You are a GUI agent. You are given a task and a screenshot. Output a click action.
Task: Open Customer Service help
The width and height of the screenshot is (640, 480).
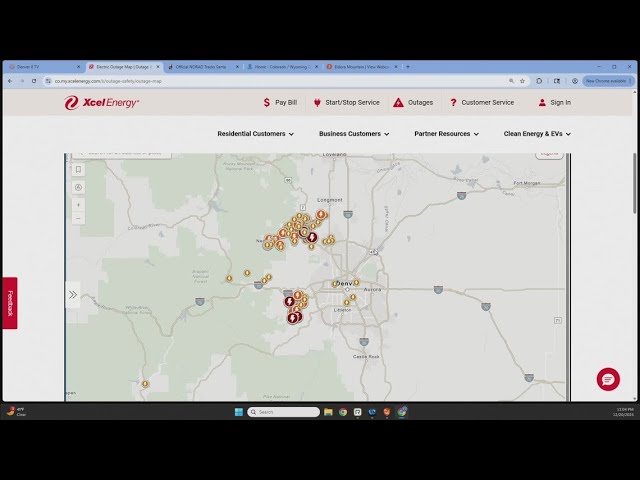tap(482, 102)
